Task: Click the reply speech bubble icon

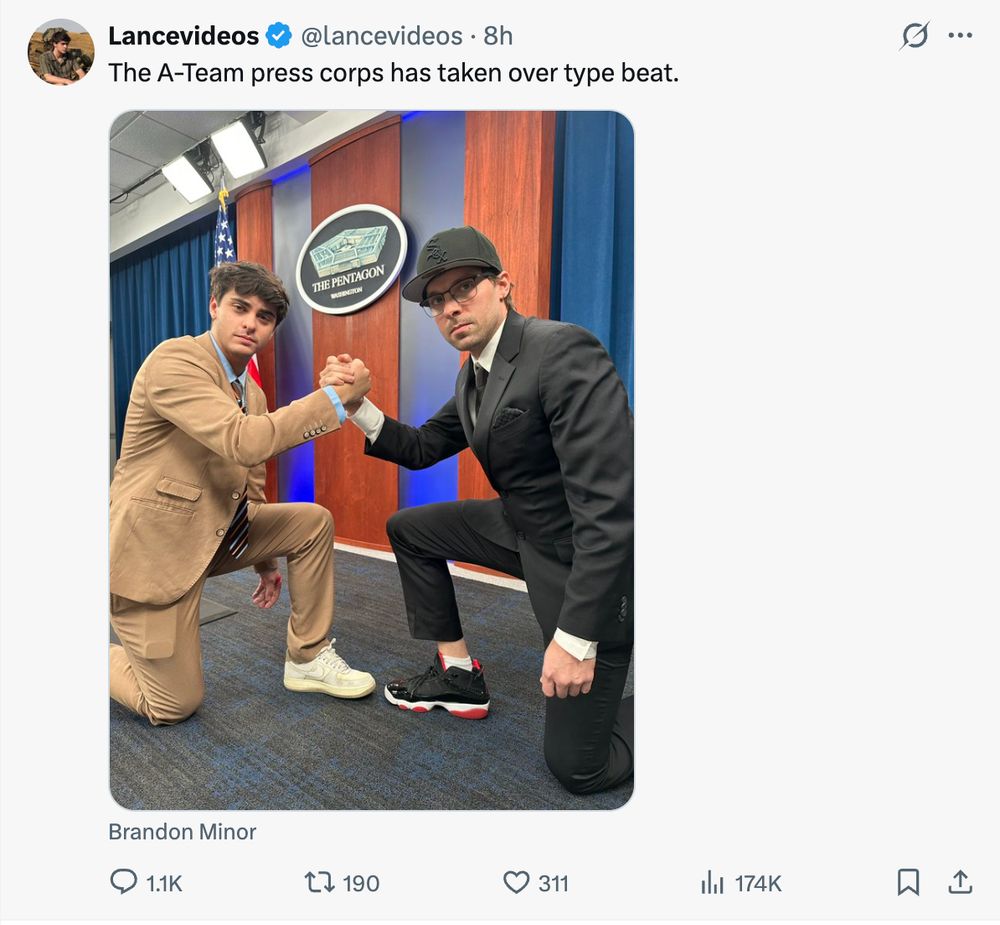Action: point(123,882)
